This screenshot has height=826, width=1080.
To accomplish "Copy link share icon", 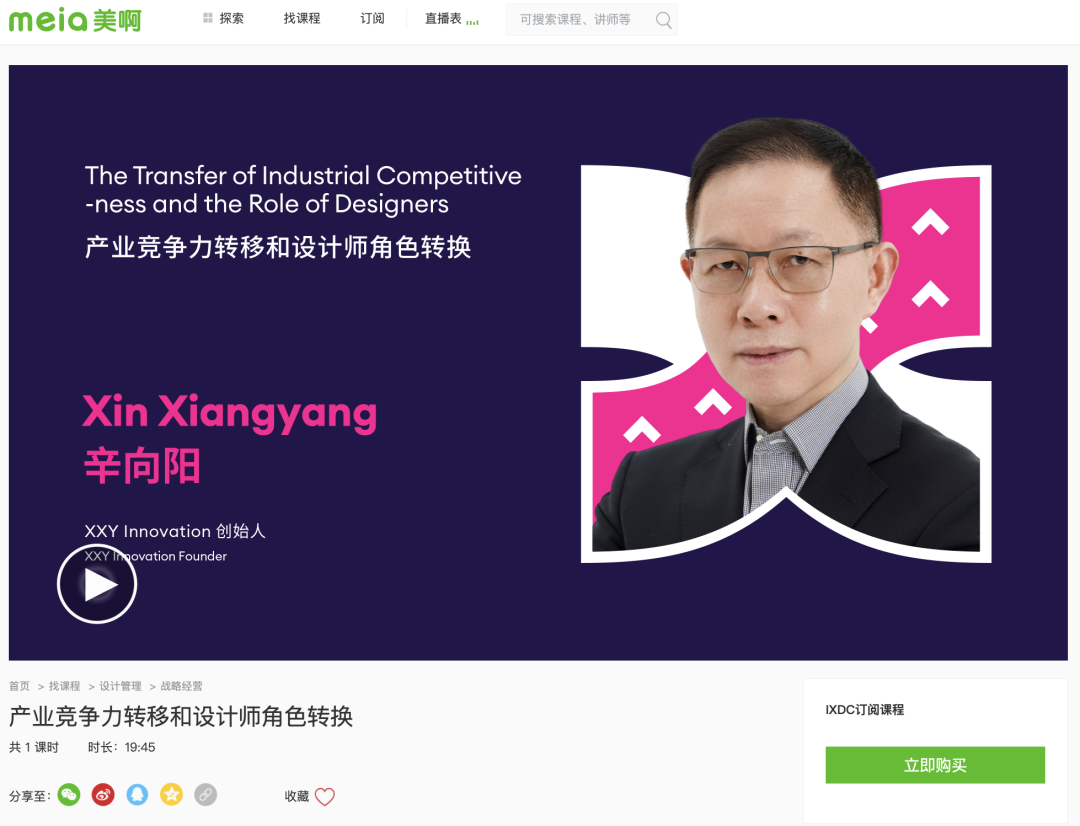I will click(205, 795).
